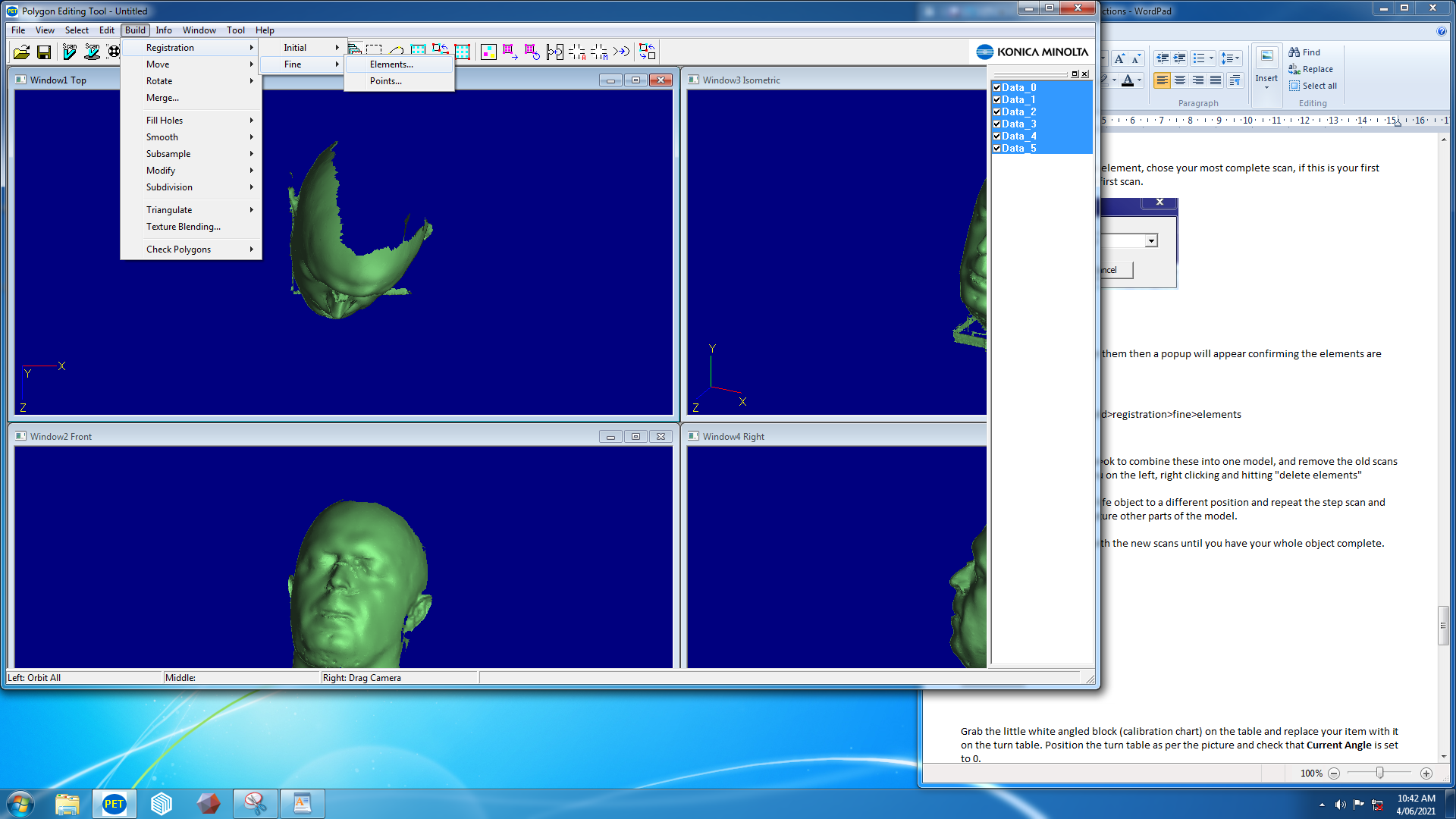This screenshot has width=1456, height=819.
Task: Expand the Insert dropdown in WordPad
Action: (1266, 87)
